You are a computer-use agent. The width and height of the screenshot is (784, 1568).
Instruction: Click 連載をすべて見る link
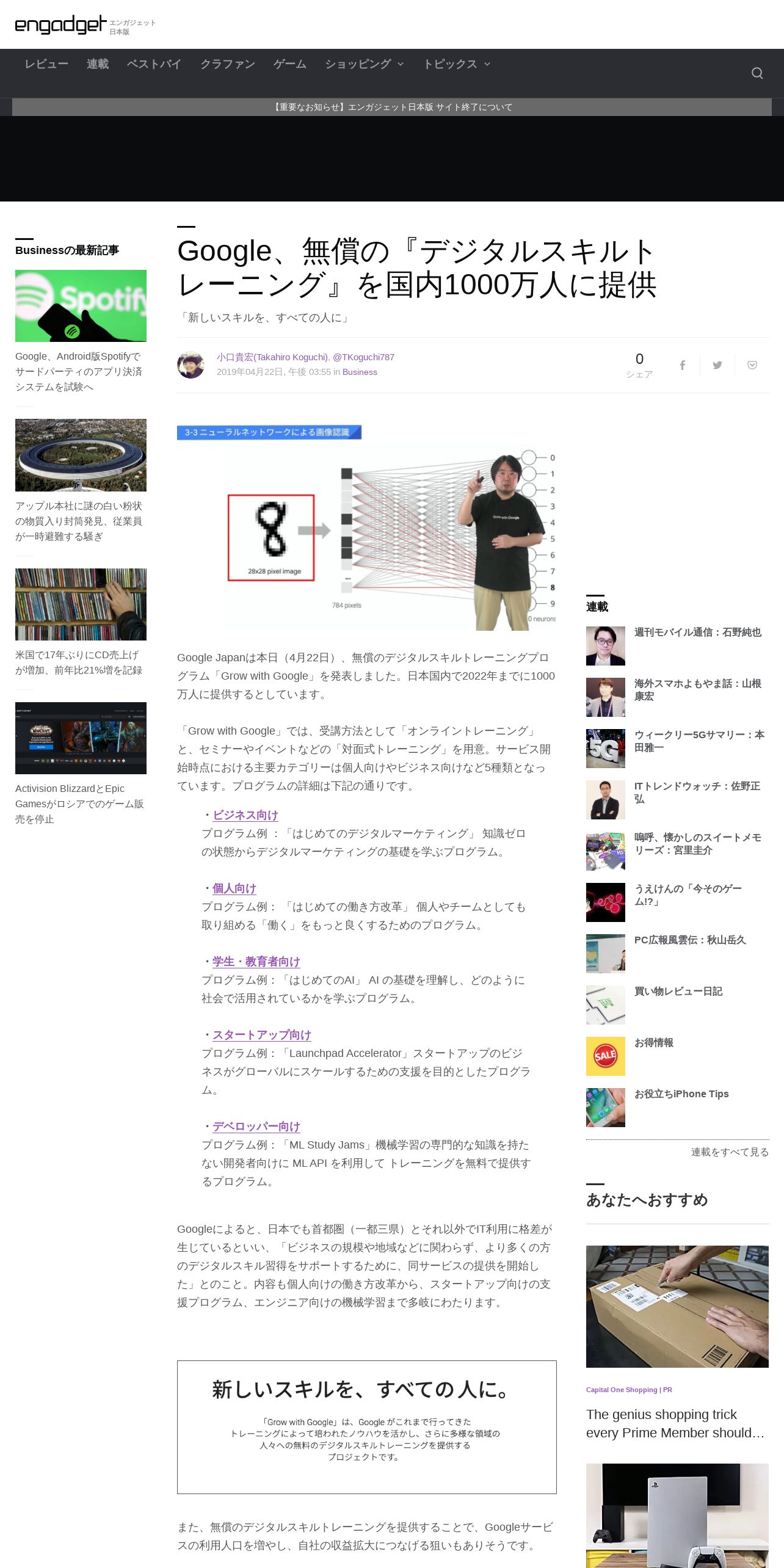[x=730, y=1152]
